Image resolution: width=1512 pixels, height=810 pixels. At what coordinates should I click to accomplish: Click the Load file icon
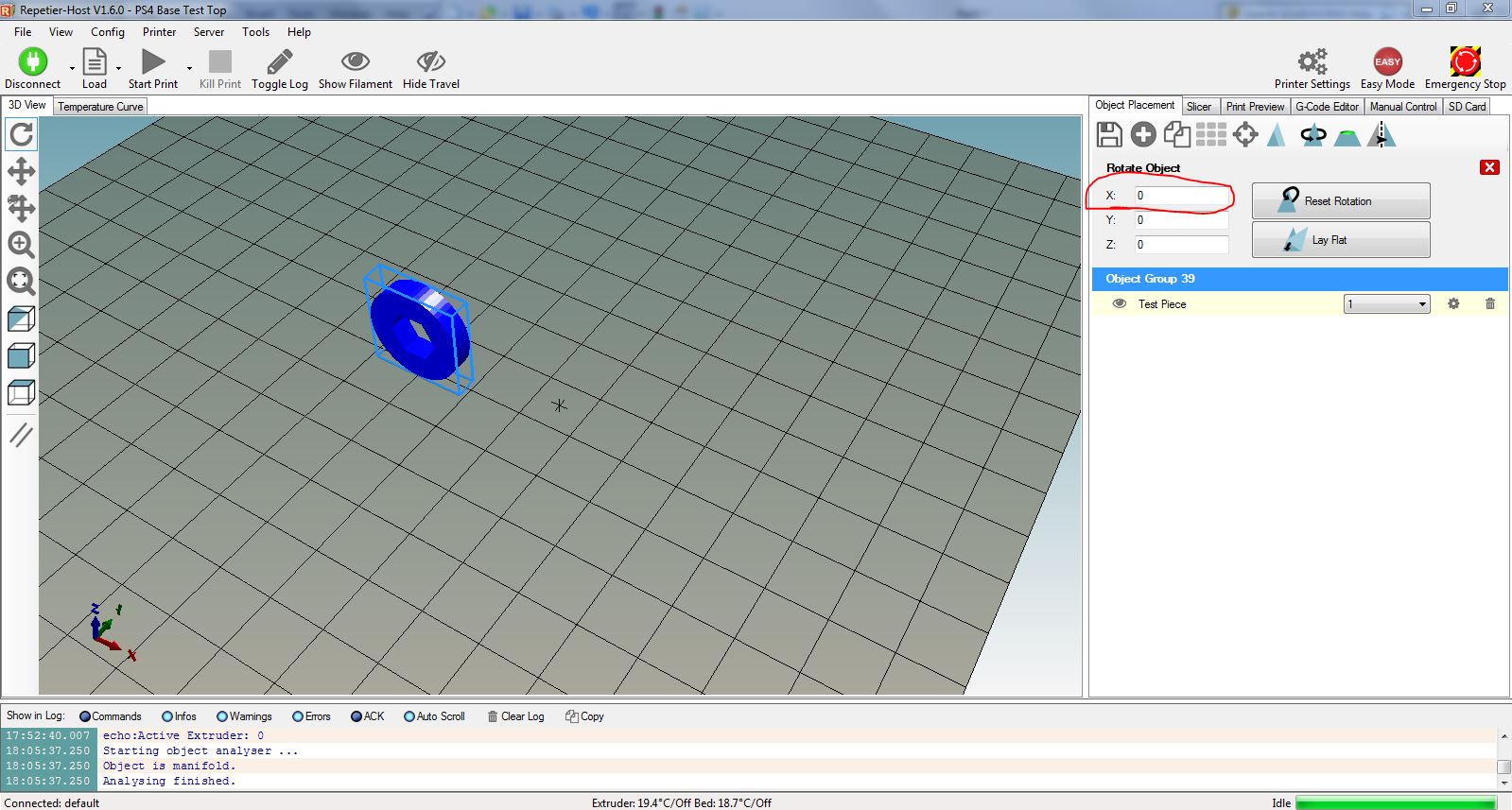(x=95, y=62)
